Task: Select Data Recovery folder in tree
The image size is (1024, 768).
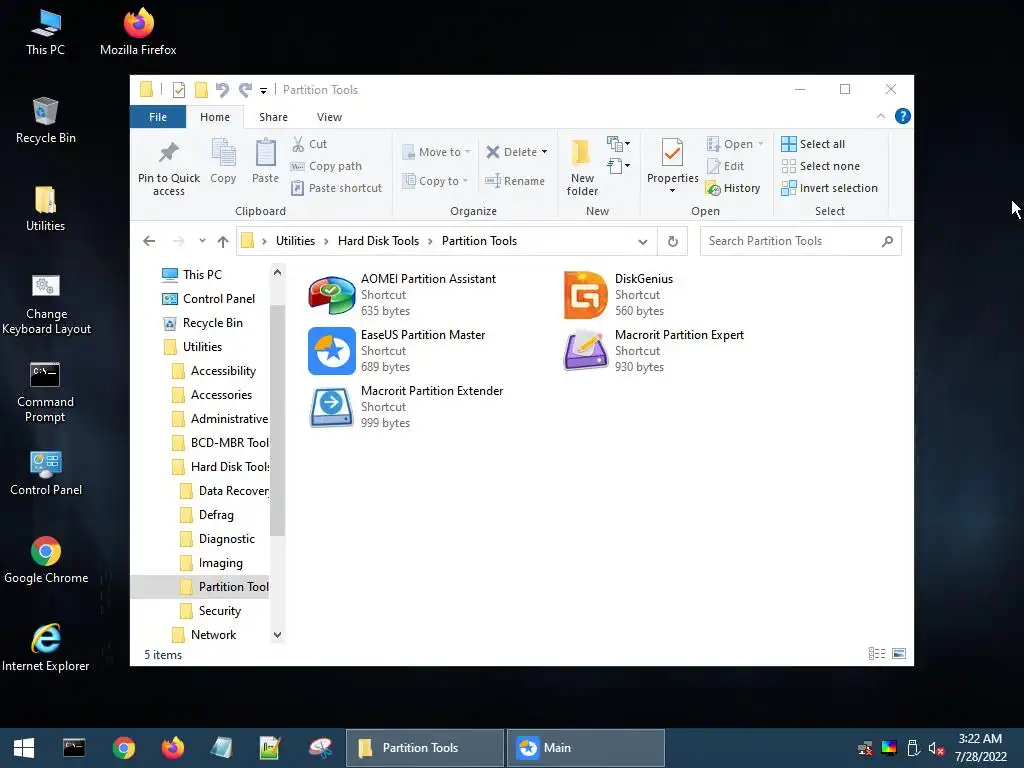Action: pyautogui.click(x=224, y=491)
